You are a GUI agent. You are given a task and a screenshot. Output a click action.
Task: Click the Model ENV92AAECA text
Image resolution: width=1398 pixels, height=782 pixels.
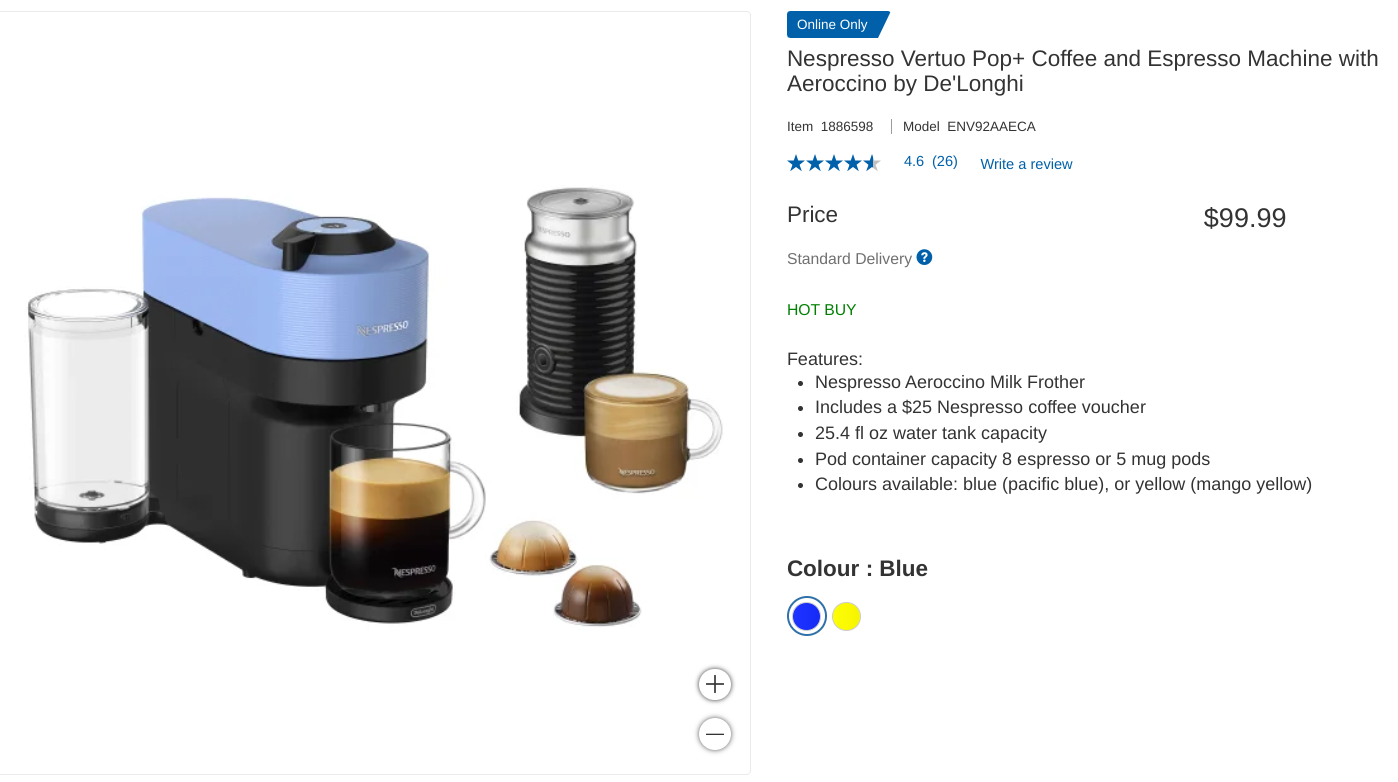(x=969, y=126)
